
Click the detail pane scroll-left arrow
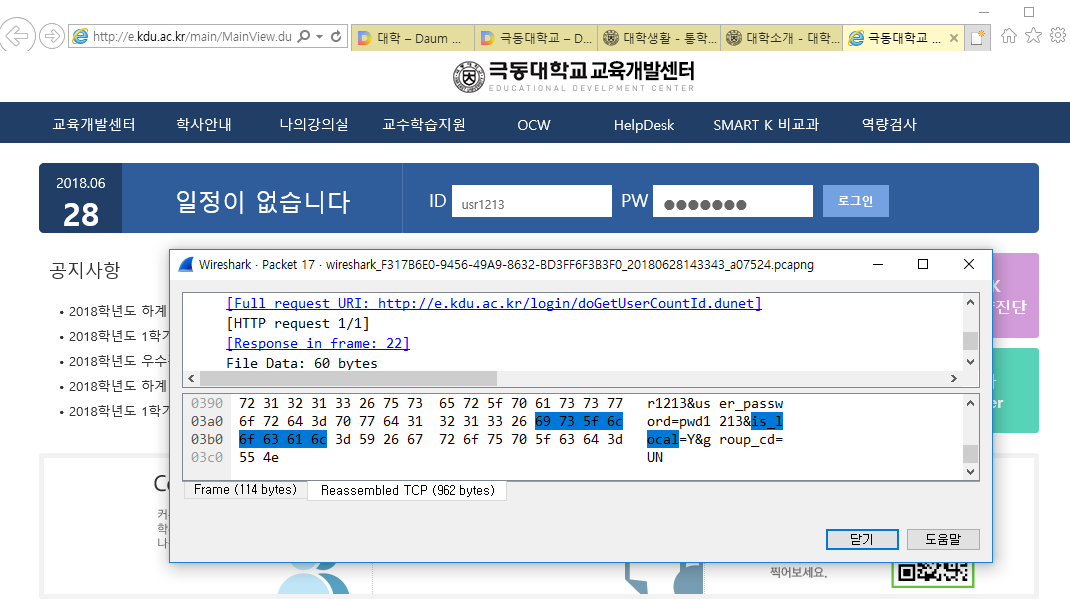tap(191, 379)
